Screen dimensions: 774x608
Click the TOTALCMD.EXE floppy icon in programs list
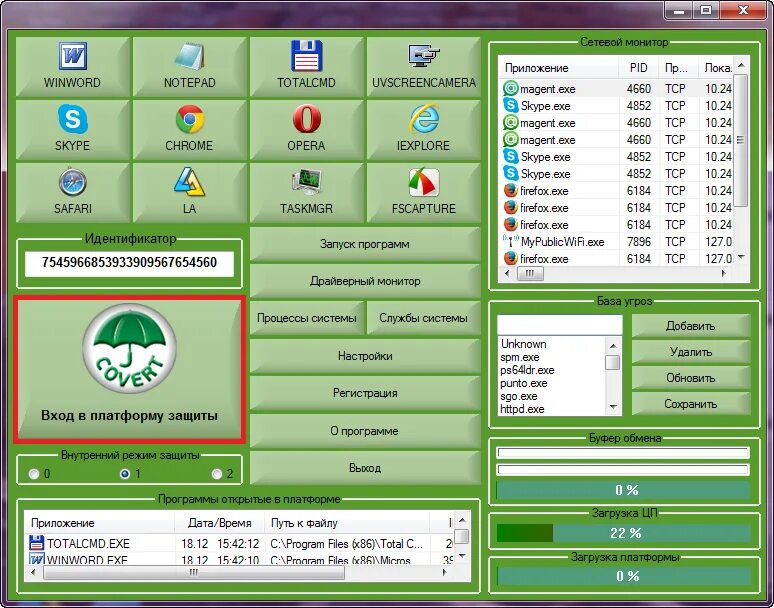[37, 543]
